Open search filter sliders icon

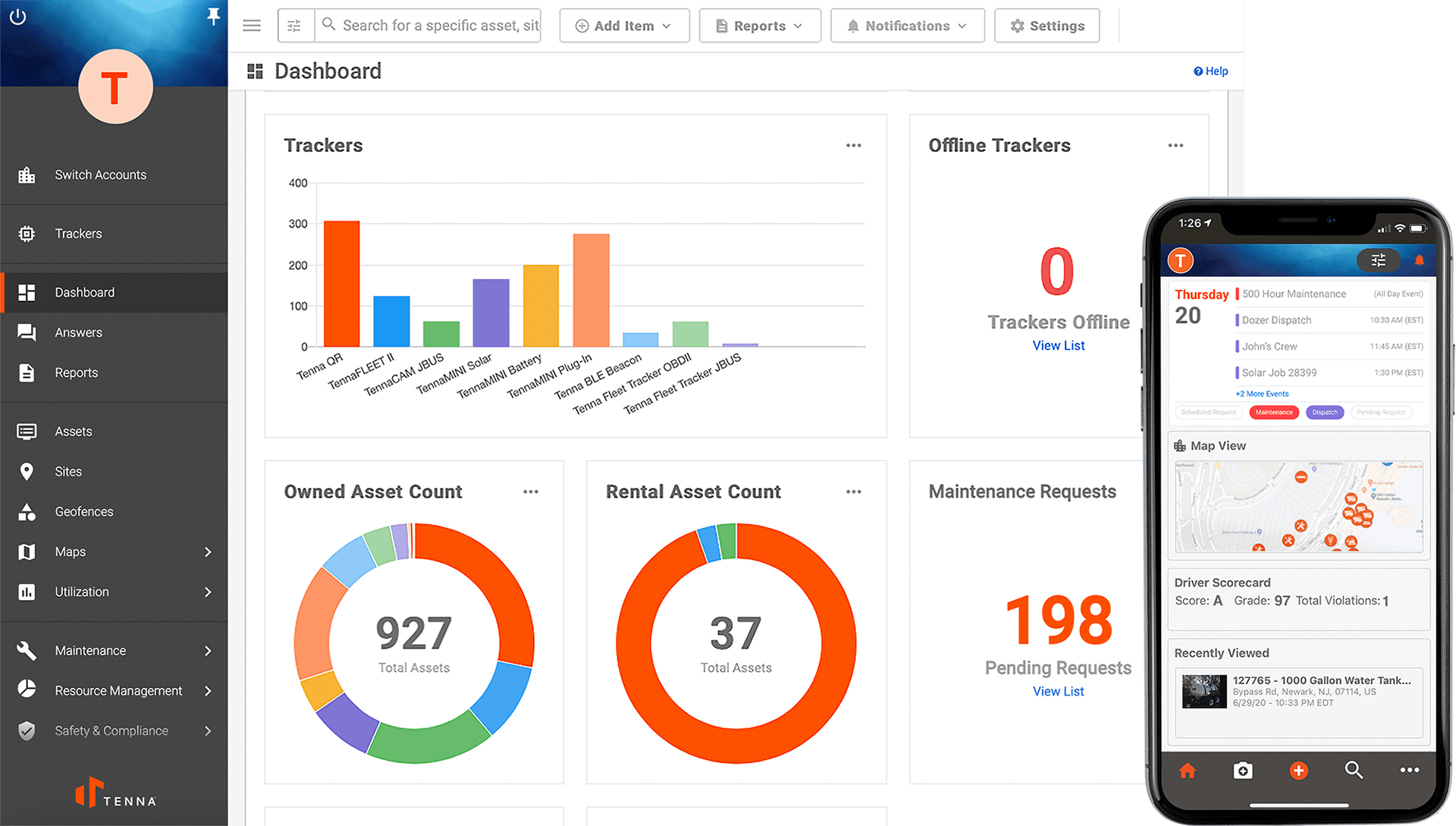[295, 26]
